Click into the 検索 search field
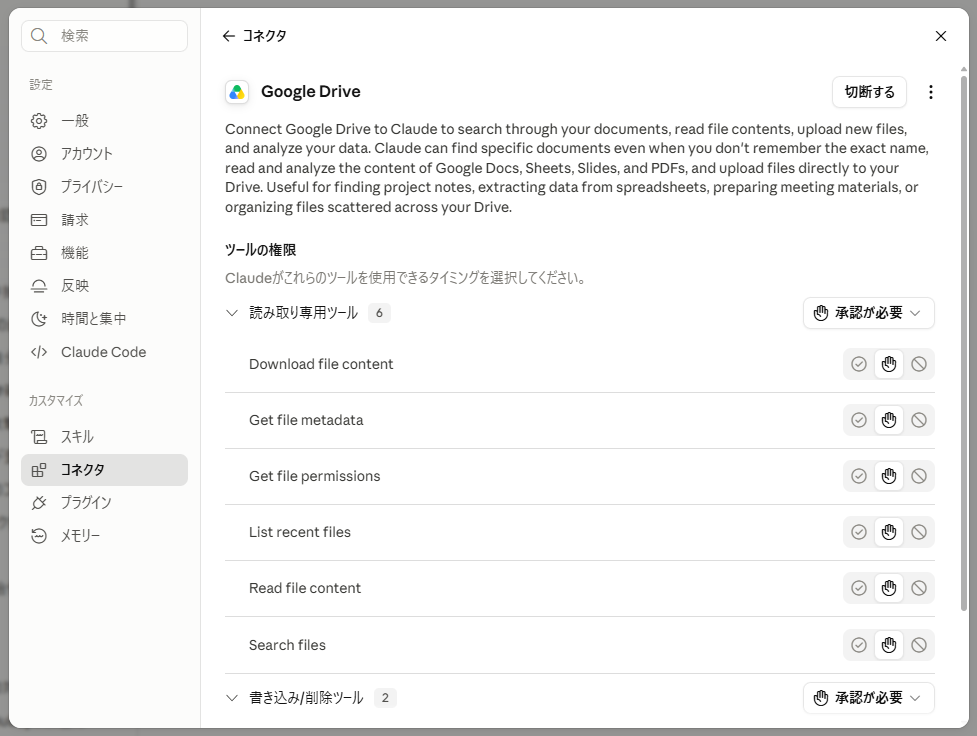This screenshot has width=977, height=736. click(104, 36)
